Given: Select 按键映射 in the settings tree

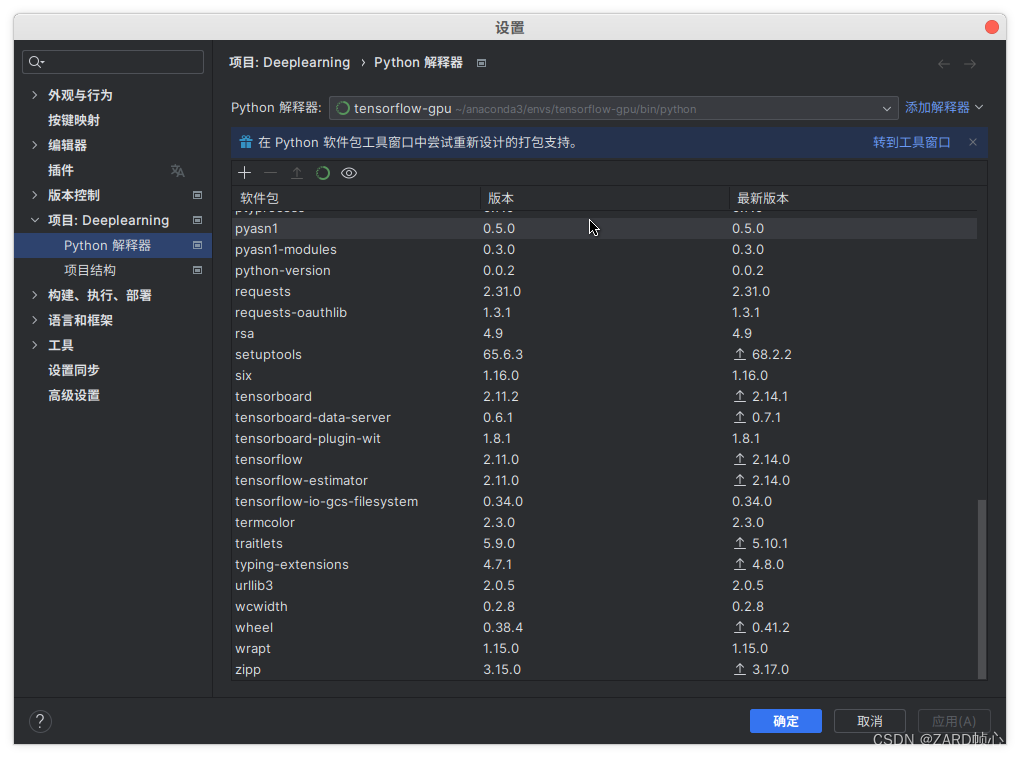Looking at the screenshot, I should 74,120.
